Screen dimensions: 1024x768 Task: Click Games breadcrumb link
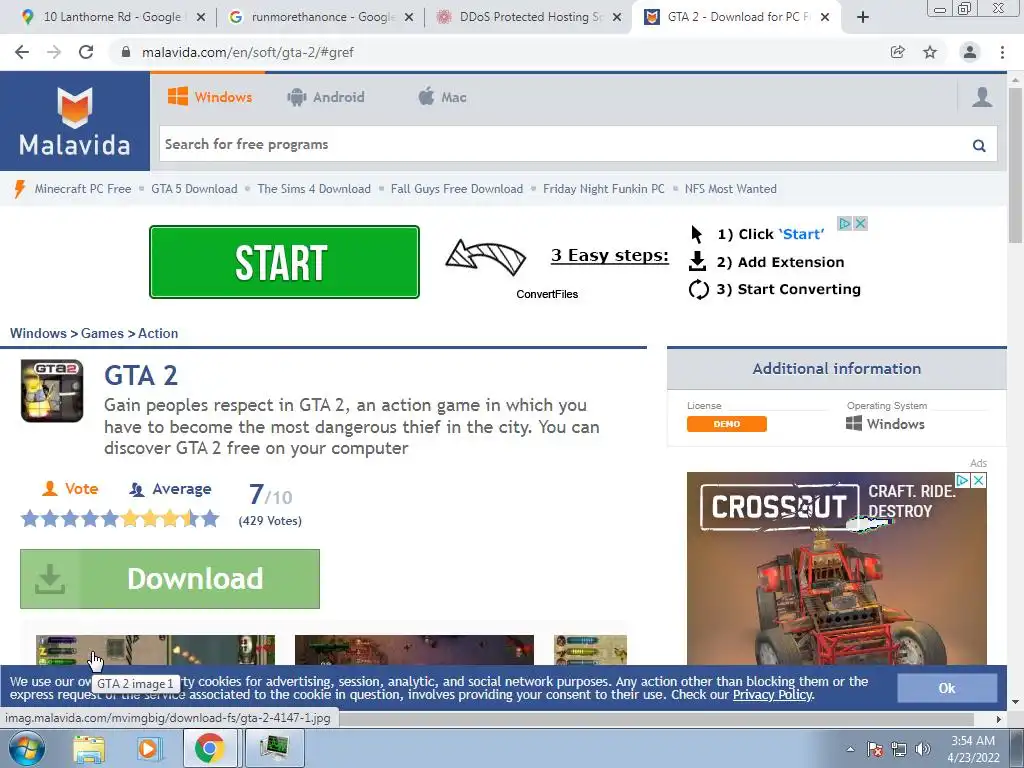click(103, 333)
